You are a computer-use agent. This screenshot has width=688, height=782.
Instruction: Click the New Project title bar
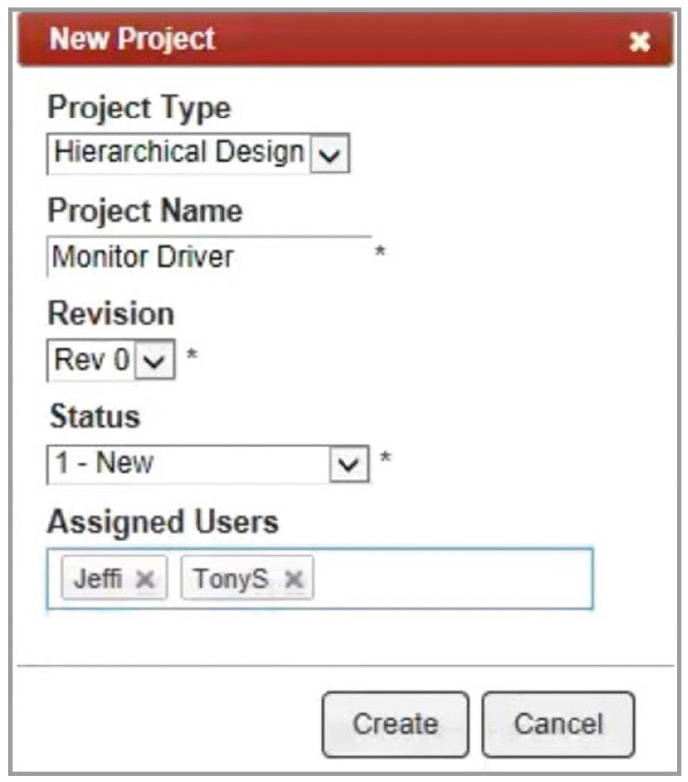coord(345,39)
